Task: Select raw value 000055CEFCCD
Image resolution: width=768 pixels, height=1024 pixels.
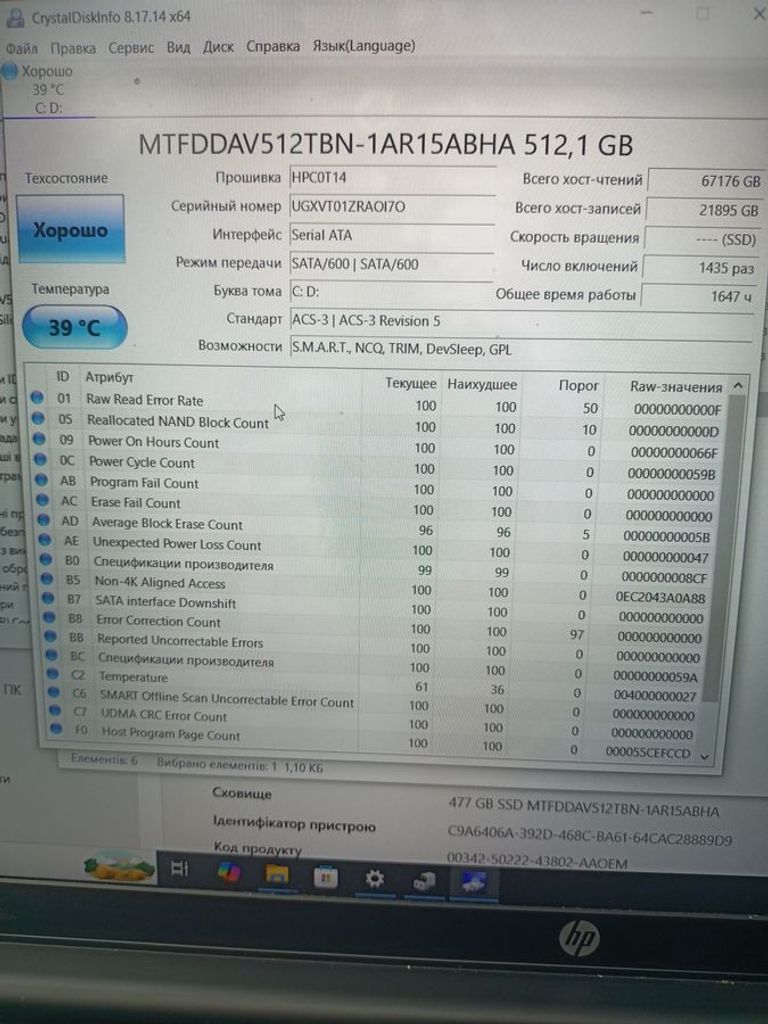Action: point(647,752)
